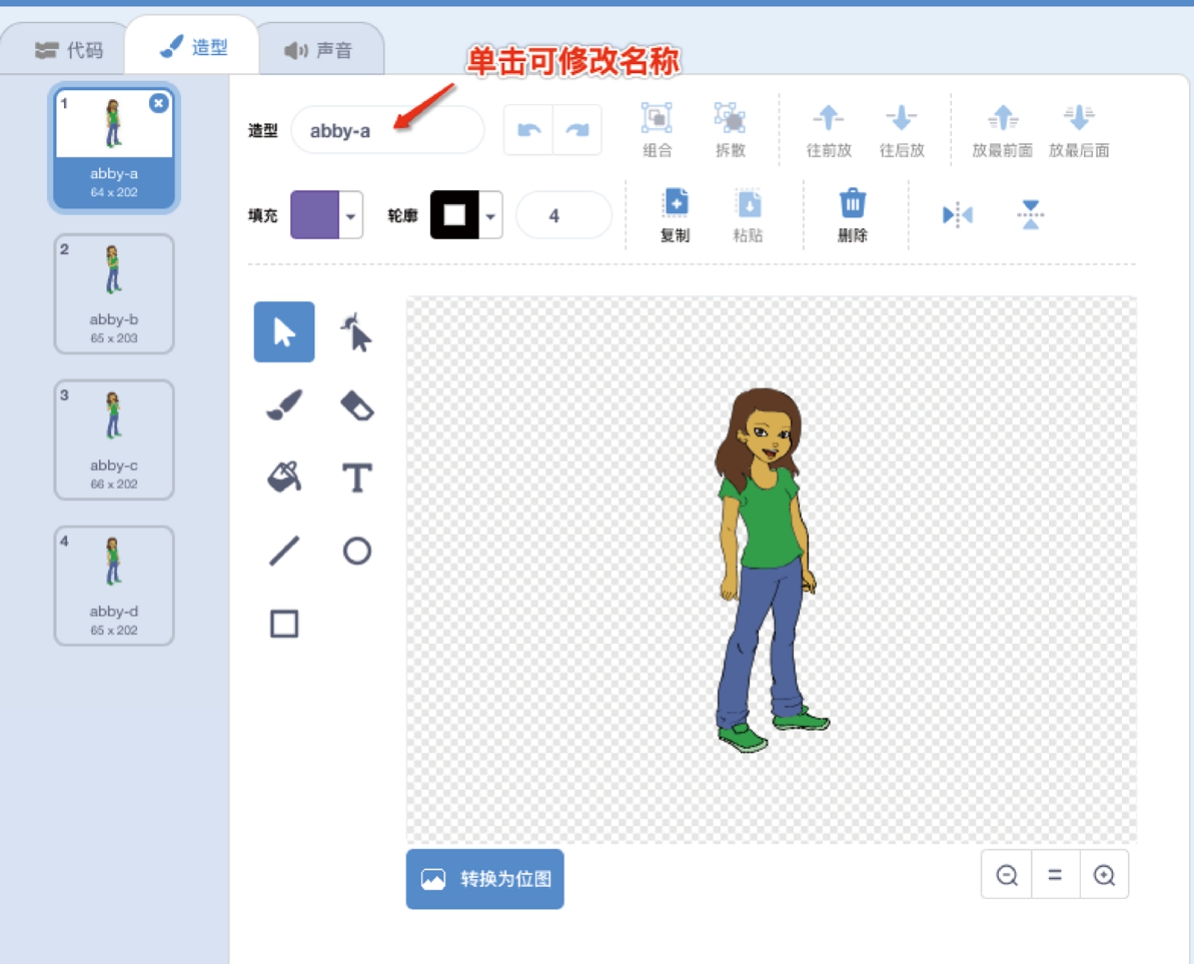Switch to the 代码 tab
The image size is (1194, 964).
point(69,50)
